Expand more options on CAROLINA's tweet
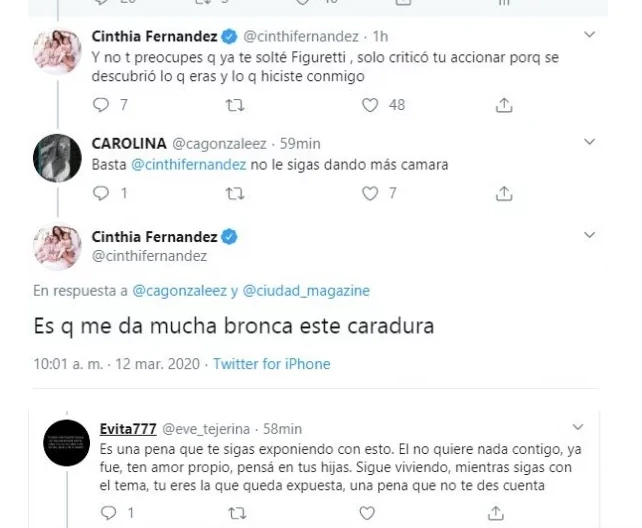Viewport: 642px width, 528px height. click(x=588, y=144)
